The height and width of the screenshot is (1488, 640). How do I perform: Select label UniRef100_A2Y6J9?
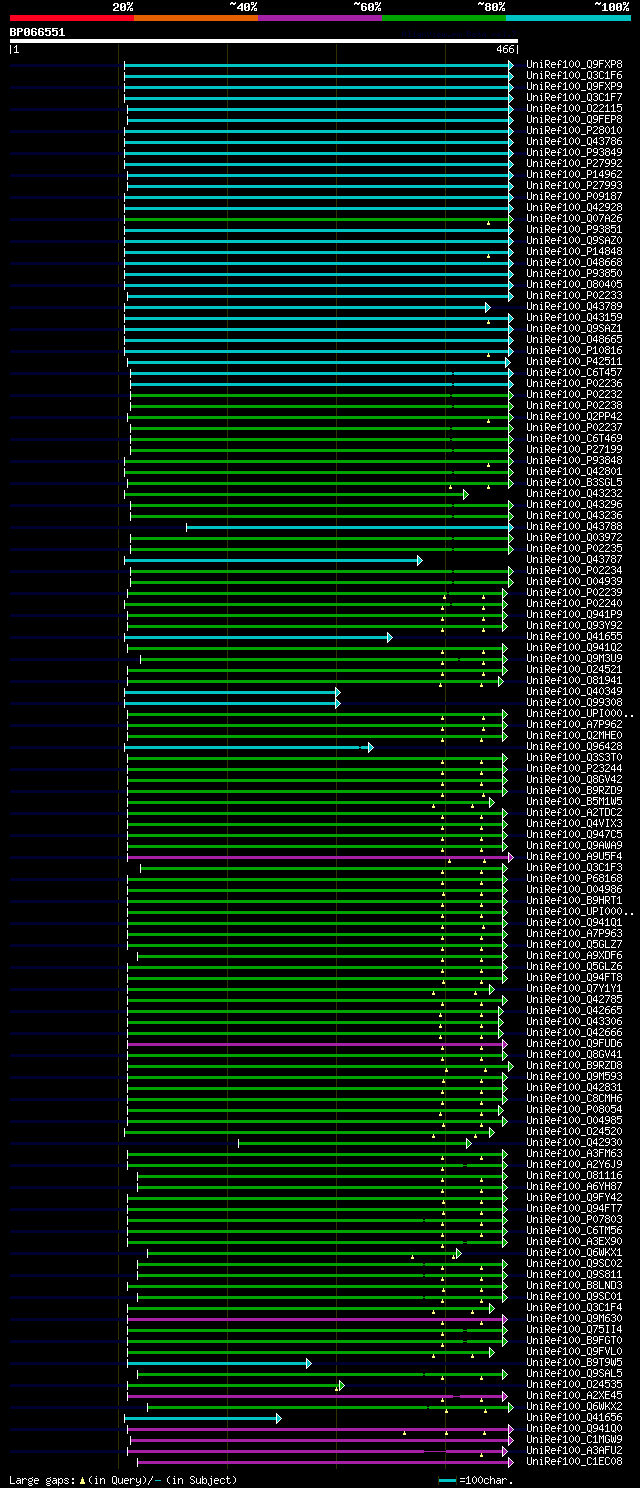point(574,1164)
